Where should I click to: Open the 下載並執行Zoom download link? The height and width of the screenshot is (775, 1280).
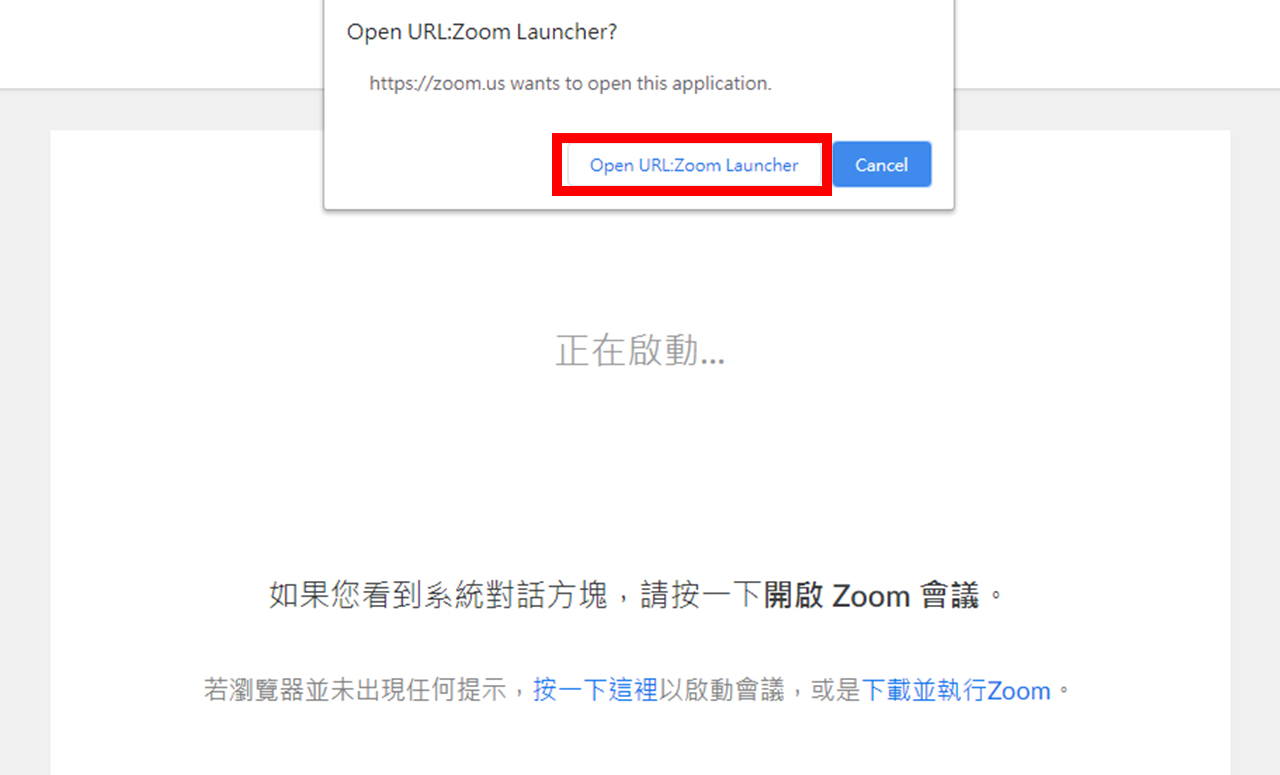point(955,690)
